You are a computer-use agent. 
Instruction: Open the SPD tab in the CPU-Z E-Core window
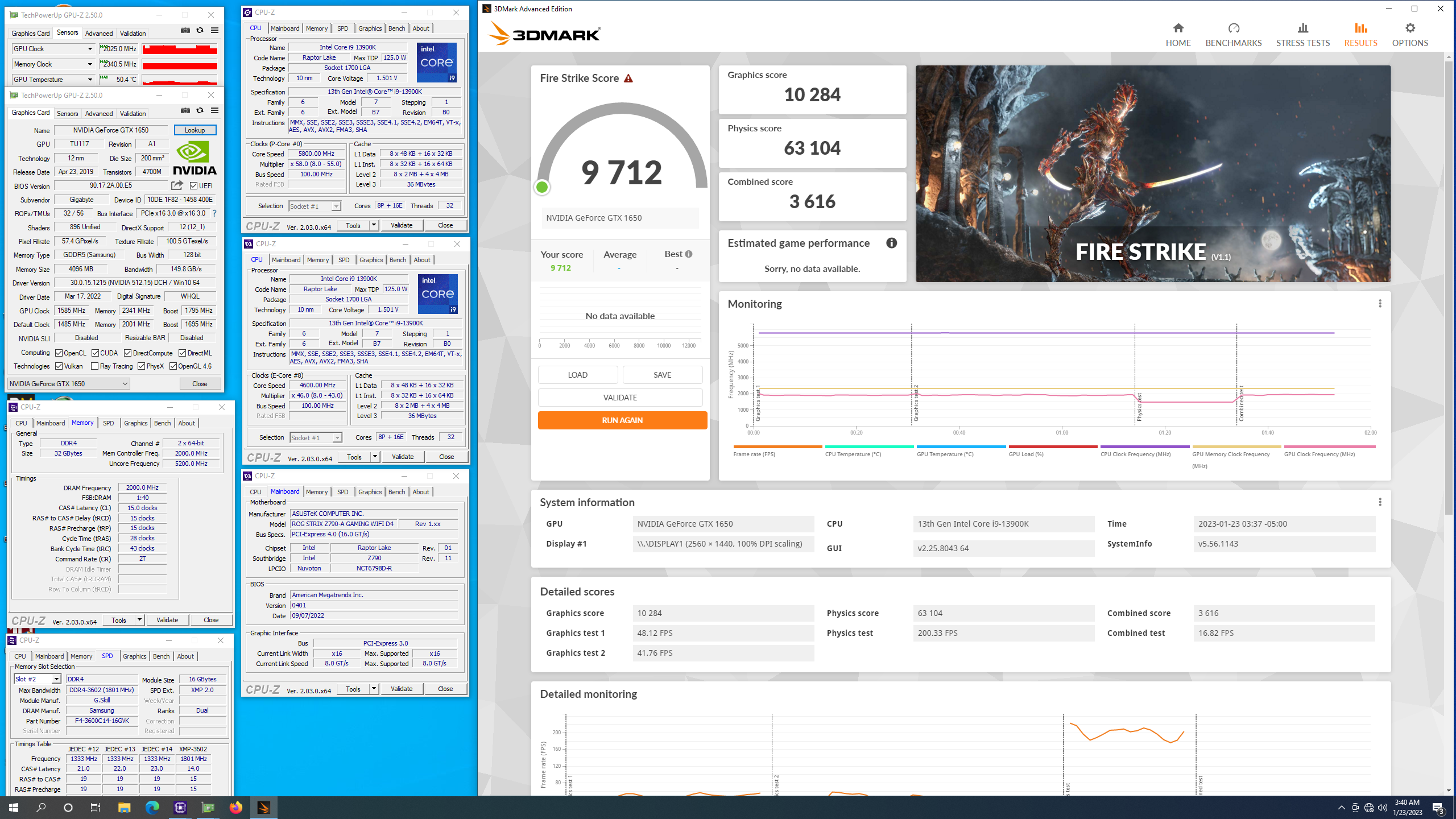[x=344, y=260]
